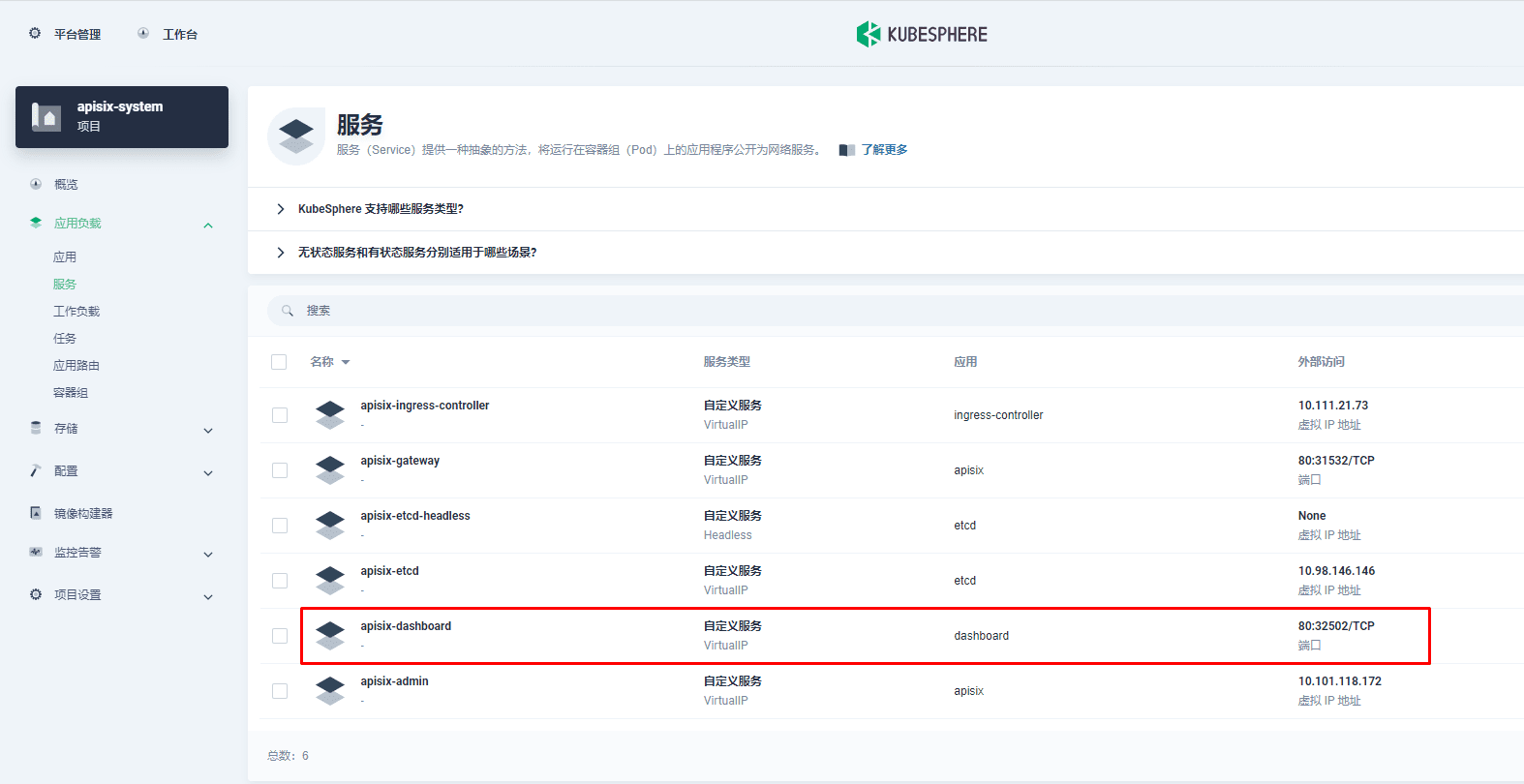
Task: Open the 工作台 text link
Action: (x=180, y=34)
